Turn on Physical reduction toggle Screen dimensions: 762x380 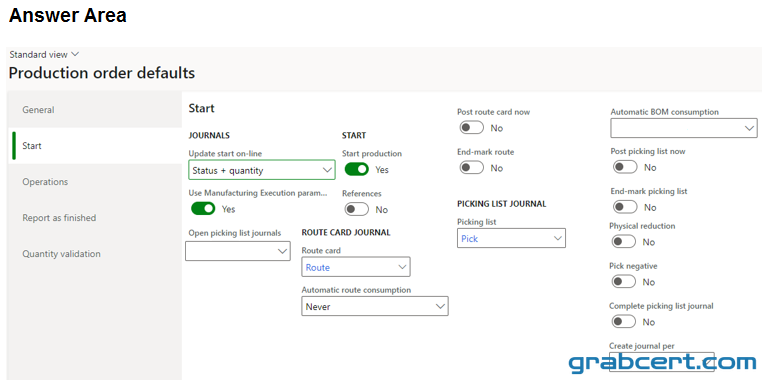pos(624,242)
